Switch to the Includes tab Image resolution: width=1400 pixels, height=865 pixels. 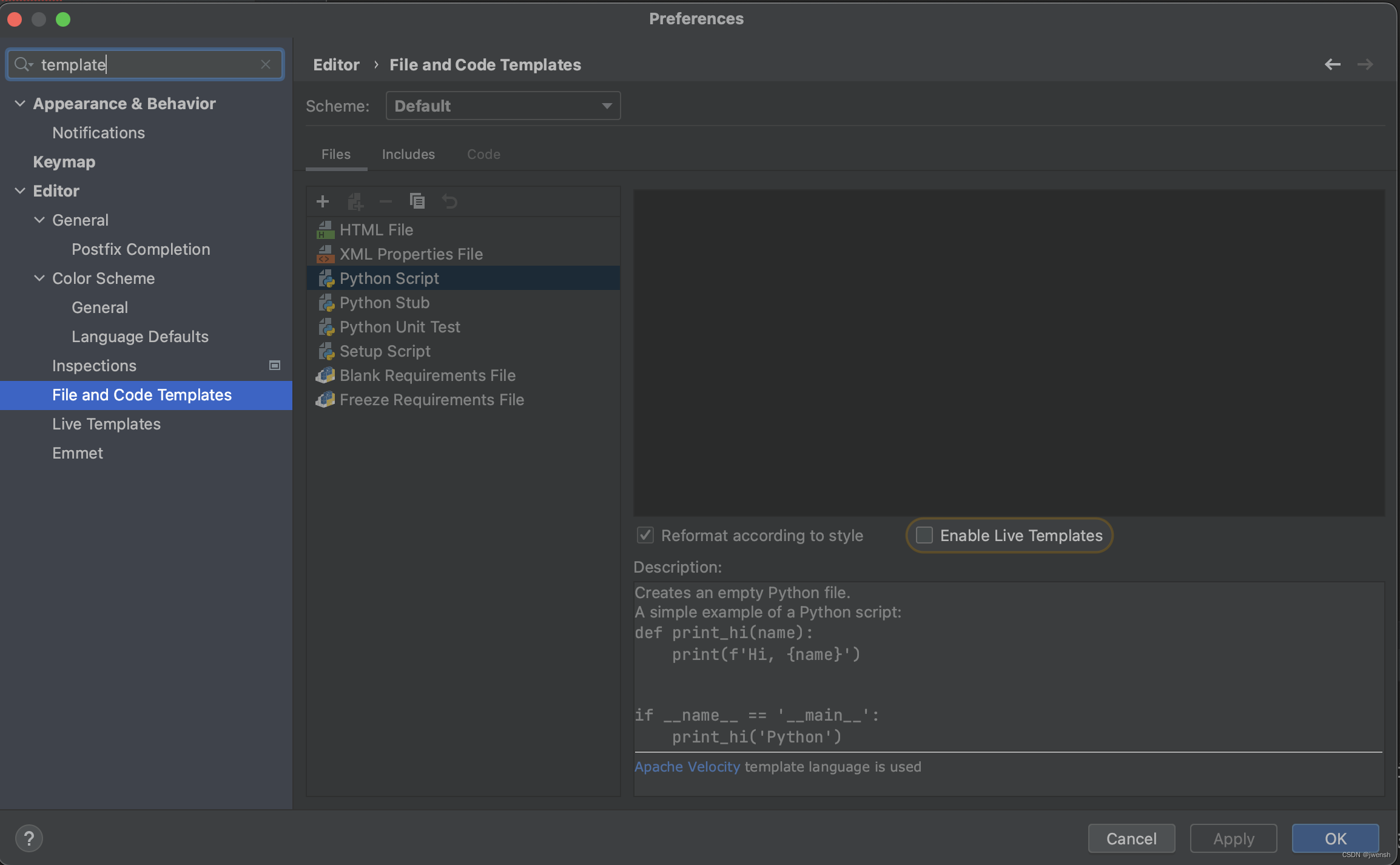click(x=408, y=154)
